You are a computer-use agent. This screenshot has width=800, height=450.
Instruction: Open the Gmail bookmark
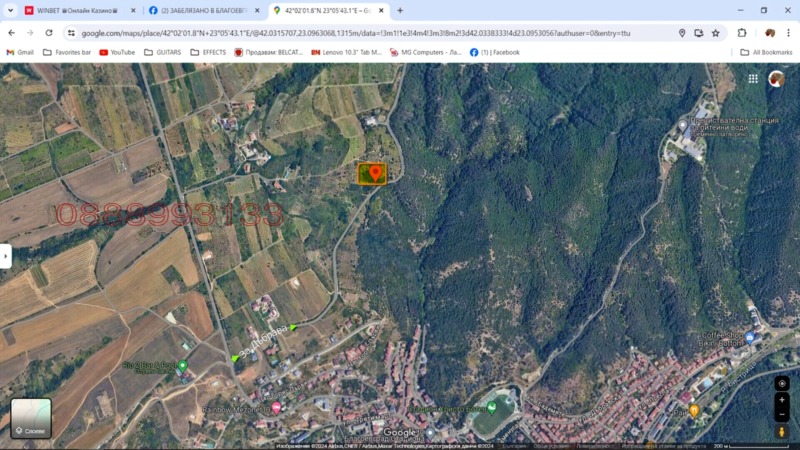(x=20, y=52)
